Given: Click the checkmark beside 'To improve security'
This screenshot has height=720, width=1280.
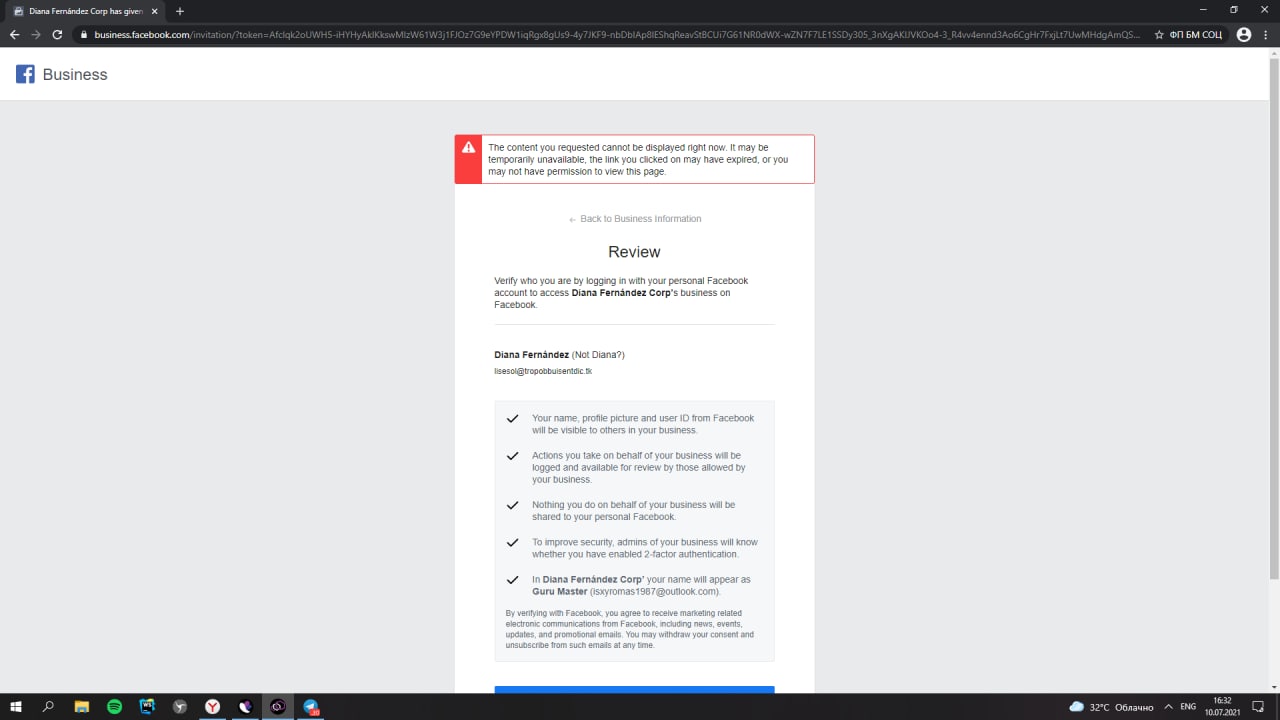Looking at the screenshot, I should [512, 543].
